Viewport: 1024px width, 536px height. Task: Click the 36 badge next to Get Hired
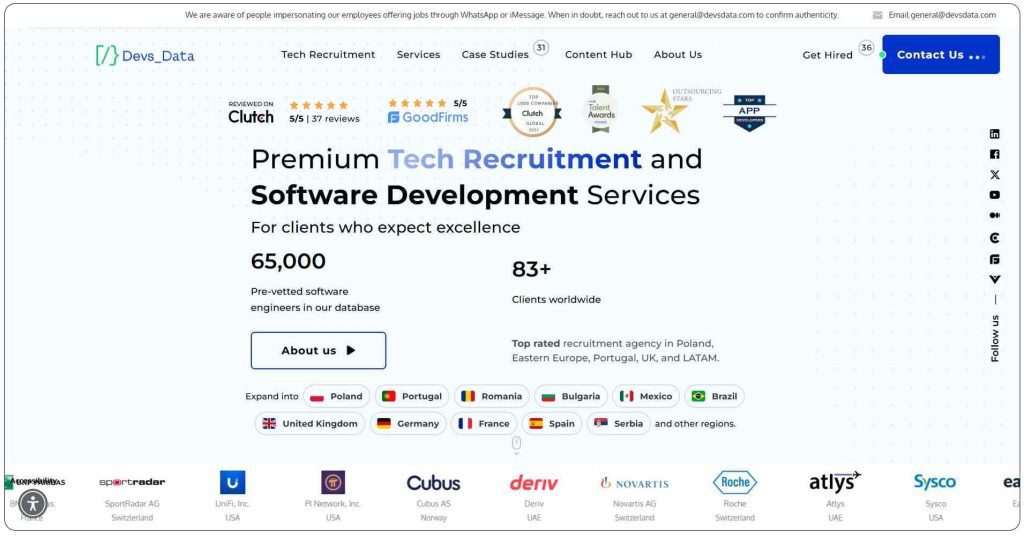coord(866,47)
